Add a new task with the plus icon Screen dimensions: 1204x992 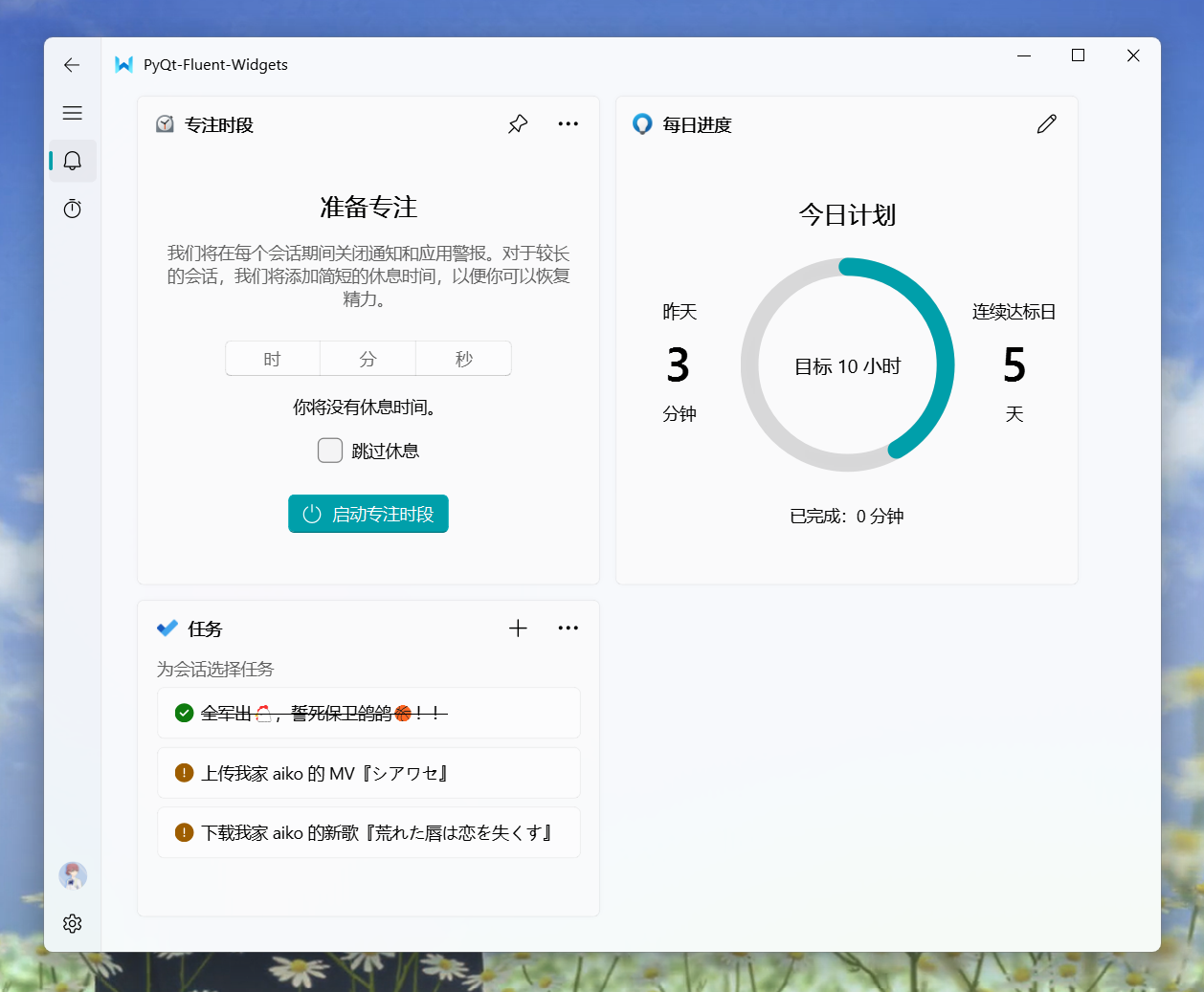[518, 628]
